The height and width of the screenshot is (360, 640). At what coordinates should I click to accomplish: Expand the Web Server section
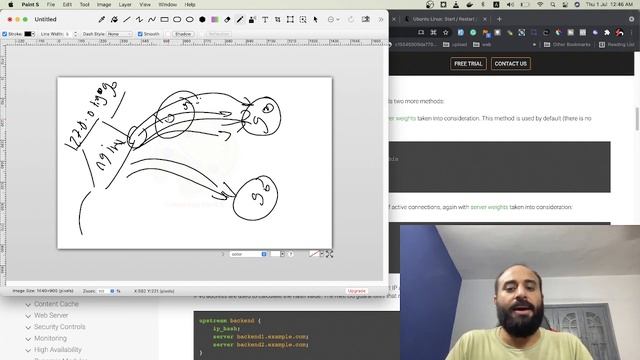[x=47, y=316]
